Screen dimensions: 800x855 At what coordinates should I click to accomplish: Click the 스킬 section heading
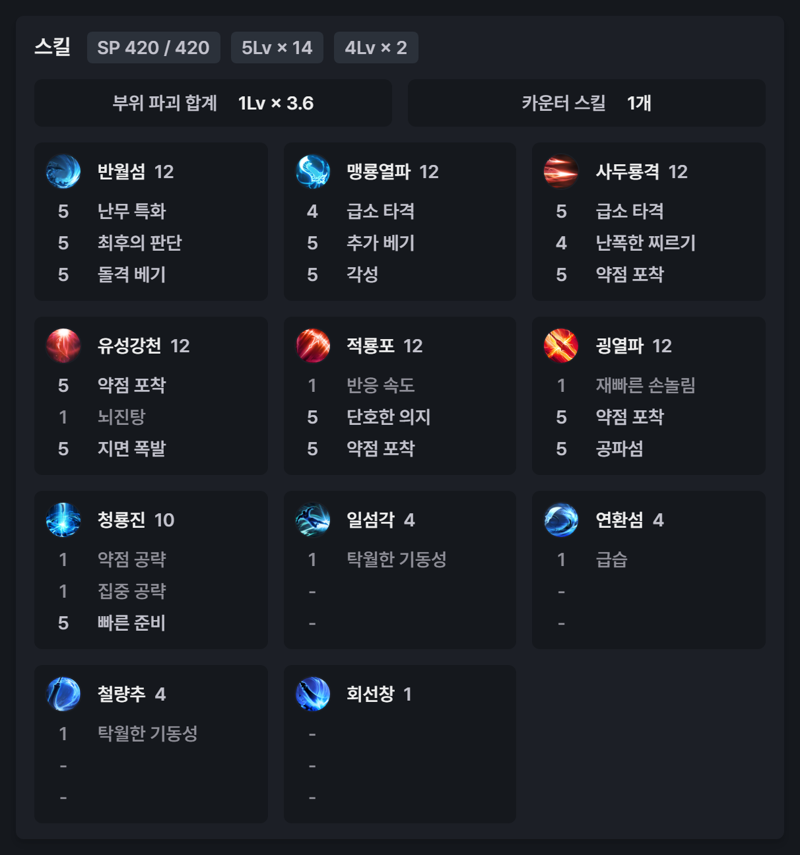coord(52,47)
